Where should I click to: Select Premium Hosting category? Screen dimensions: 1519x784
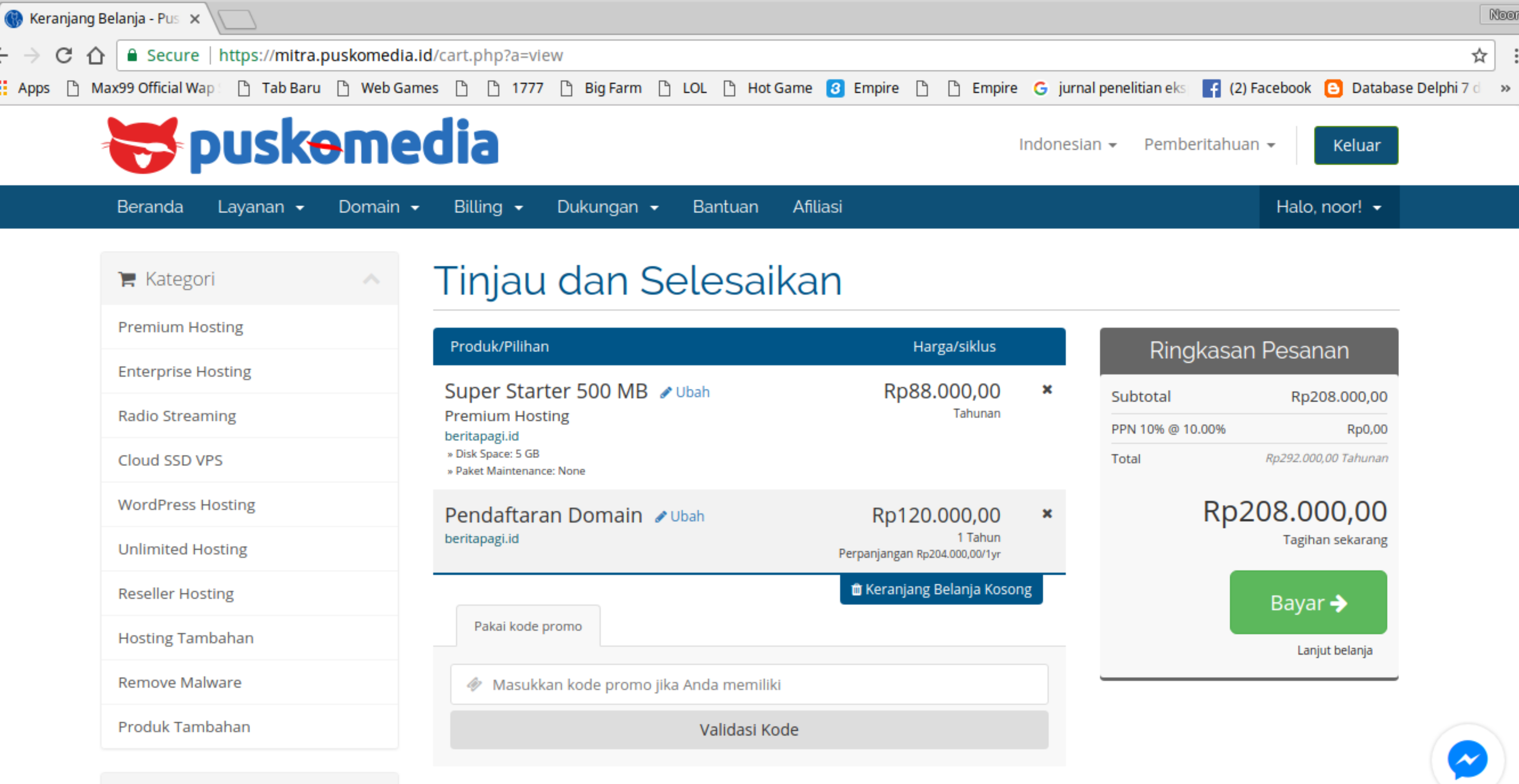click(250, 326)
